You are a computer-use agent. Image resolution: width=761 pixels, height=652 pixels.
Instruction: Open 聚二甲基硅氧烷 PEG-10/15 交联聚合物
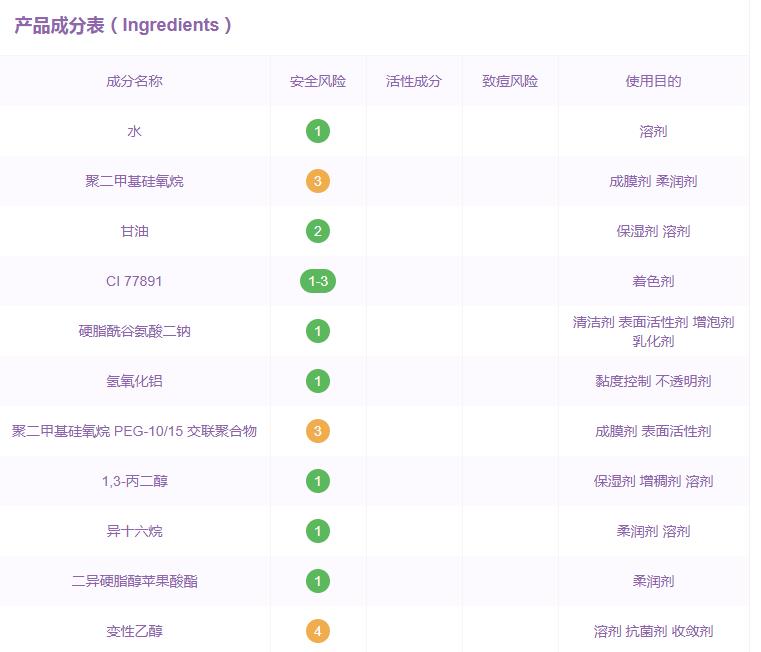tap(134, 431)
